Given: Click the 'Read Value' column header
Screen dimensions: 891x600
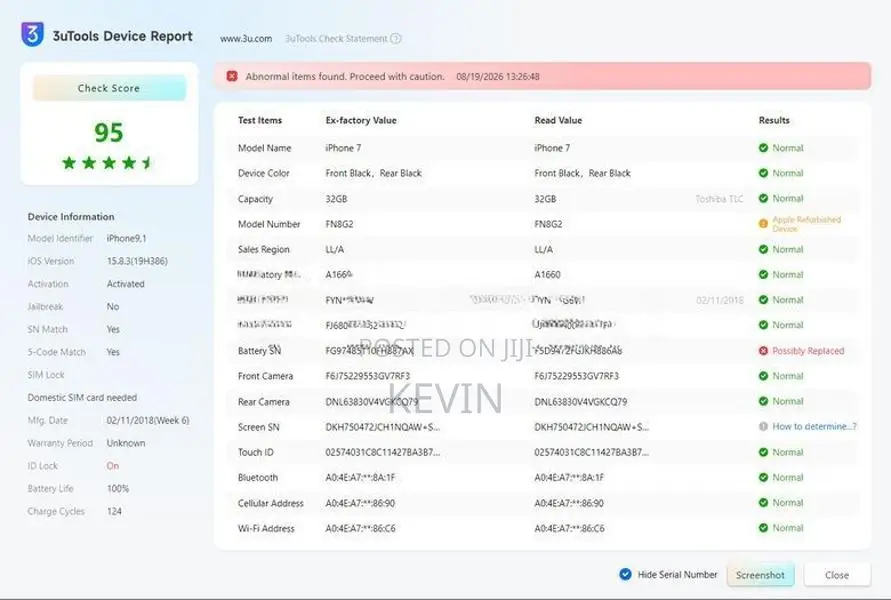Looking at the screenshot, I should [558, 120].
